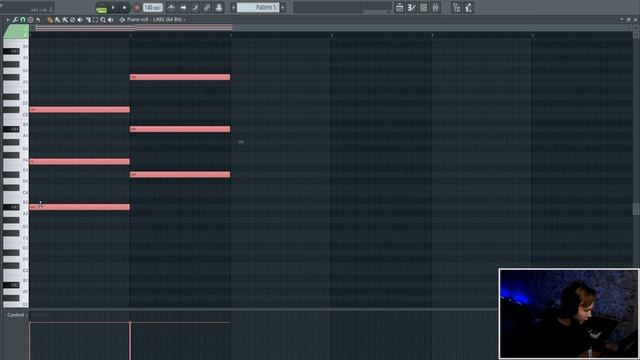Open the Control lane selector
Image resolution: width=640 pixels, height=360 pixels.
pyautogui.click(x=16, y=315)
